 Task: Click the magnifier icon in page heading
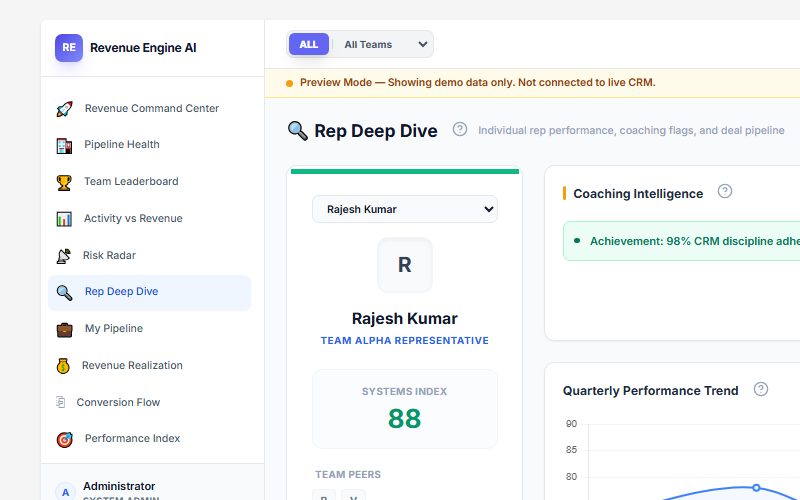tap(298, 131)
